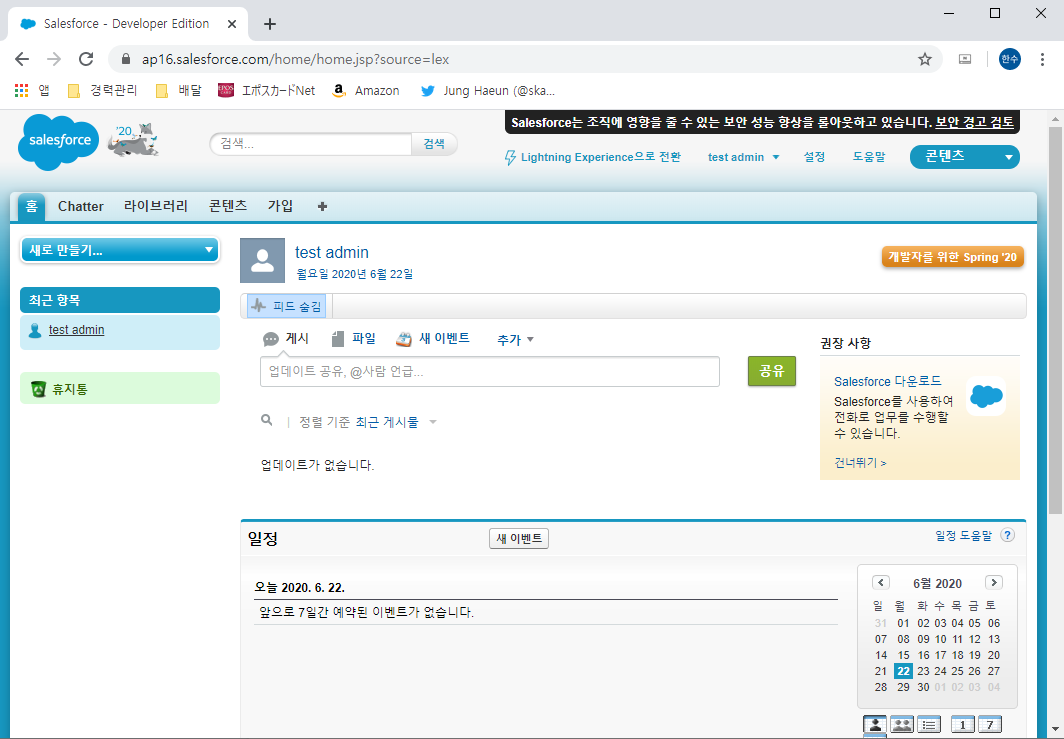Screen dimensions: 1064x739
Task: Select the Post publisher action
Action: pyautogui.click(x=286, y=339)
